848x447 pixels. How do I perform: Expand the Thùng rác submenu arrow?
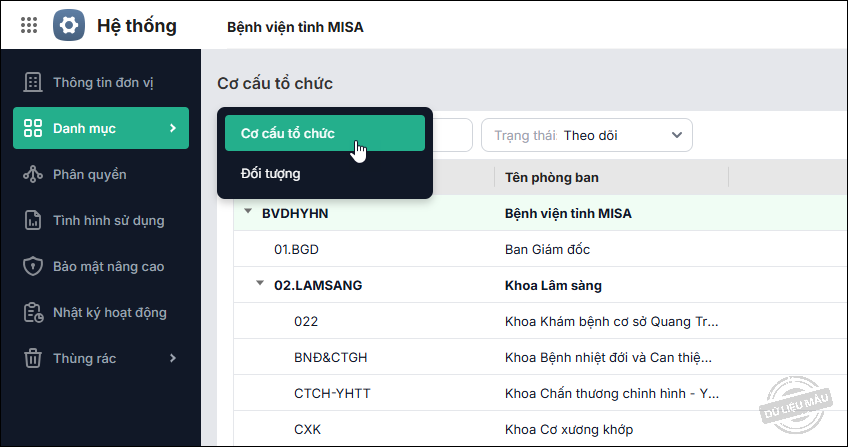pos(173,358)
